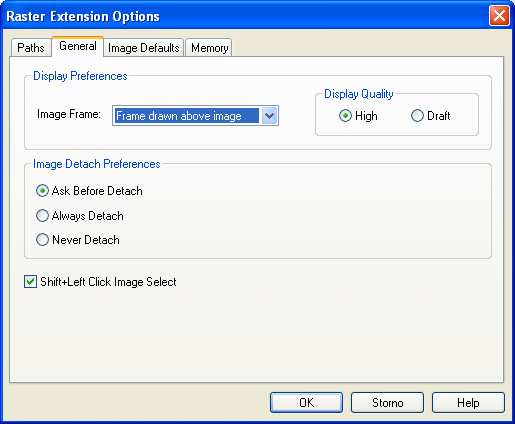Image resolution: width=515 pixels, height=424 pixels.
Task: Open Help for this dialog
Action: point(468,403)
